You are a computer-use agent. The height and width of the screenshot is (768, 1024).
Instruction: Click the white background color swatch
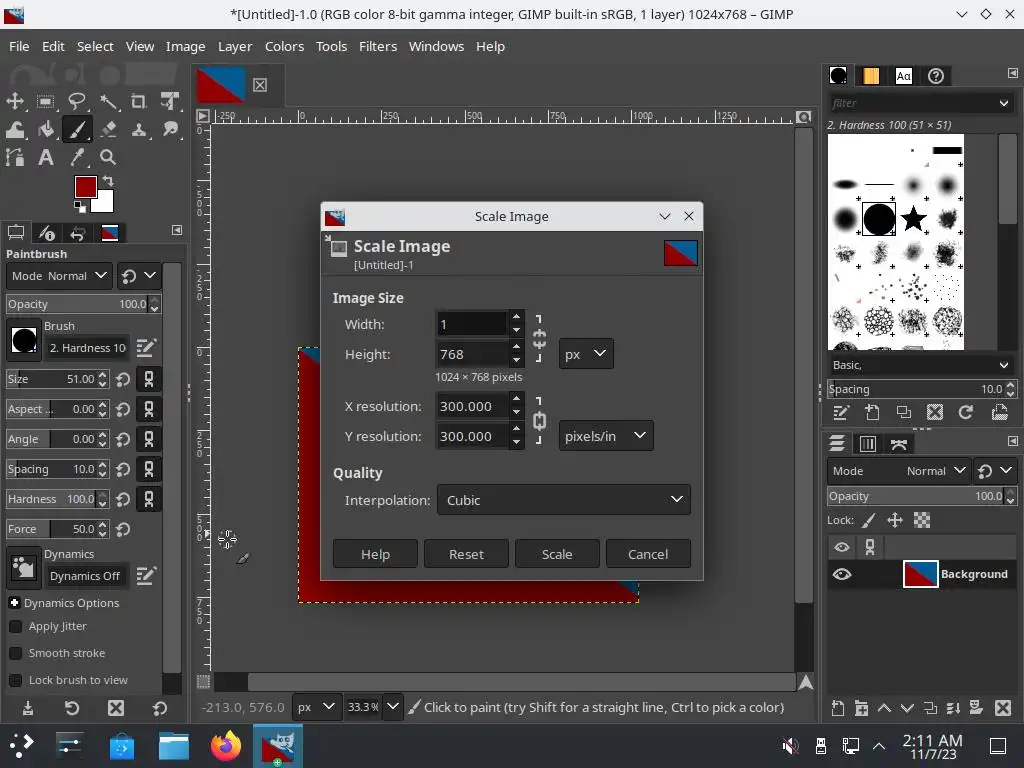coord(105,202)
